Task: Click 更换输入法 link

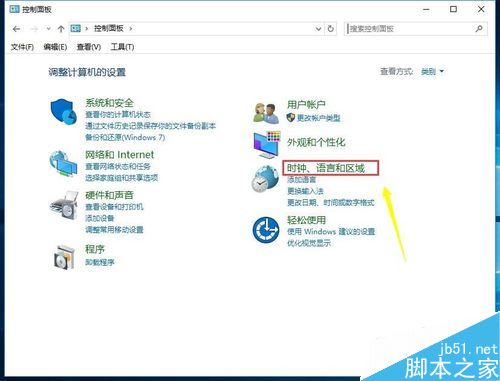Action: point(305,191)
